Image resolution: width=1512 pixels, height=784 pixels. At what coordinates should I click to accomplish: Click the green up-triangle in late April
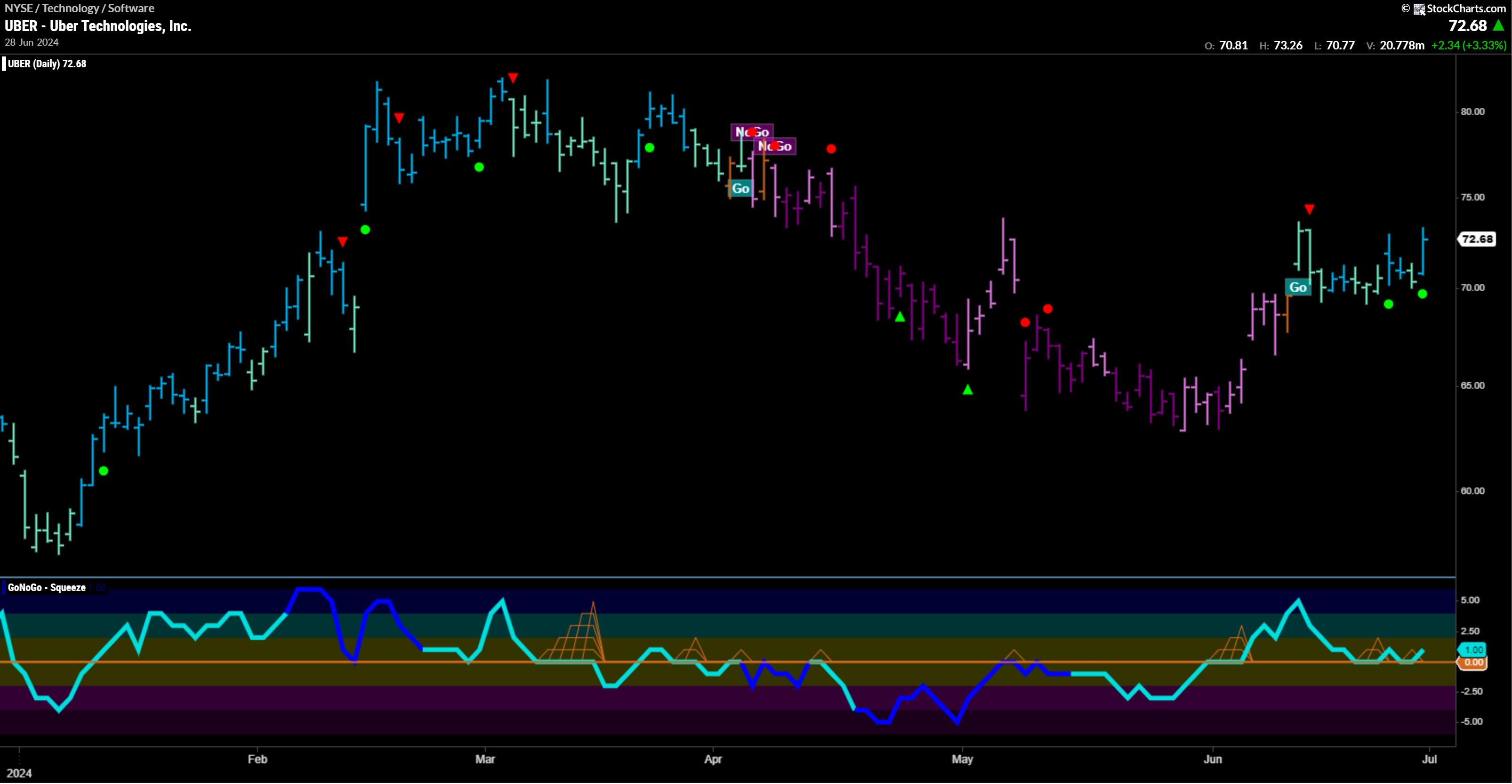(x=900, y=318)
